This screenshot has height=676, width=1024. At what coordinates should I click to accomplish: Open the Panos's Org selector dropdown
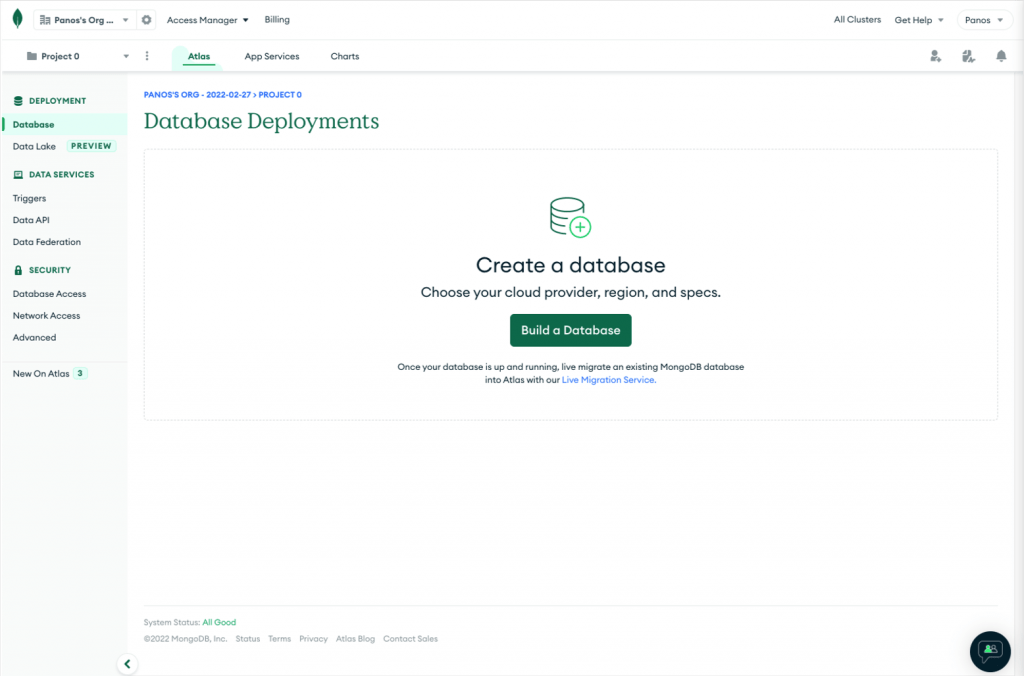[x=85, y=20]
